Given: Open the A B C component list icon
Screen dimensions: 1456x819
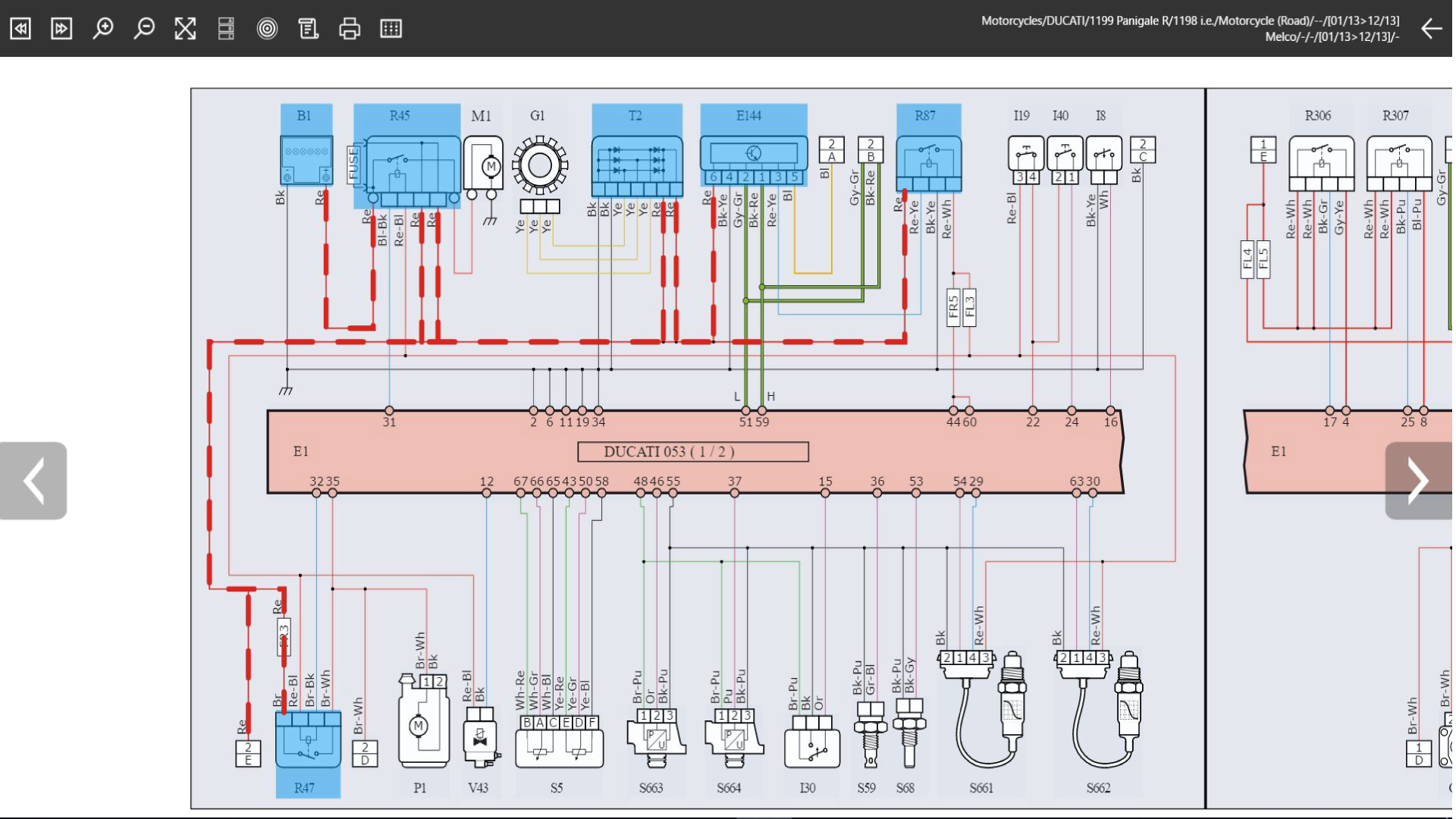Looking at the screenshot, I should tap(226, 29).
